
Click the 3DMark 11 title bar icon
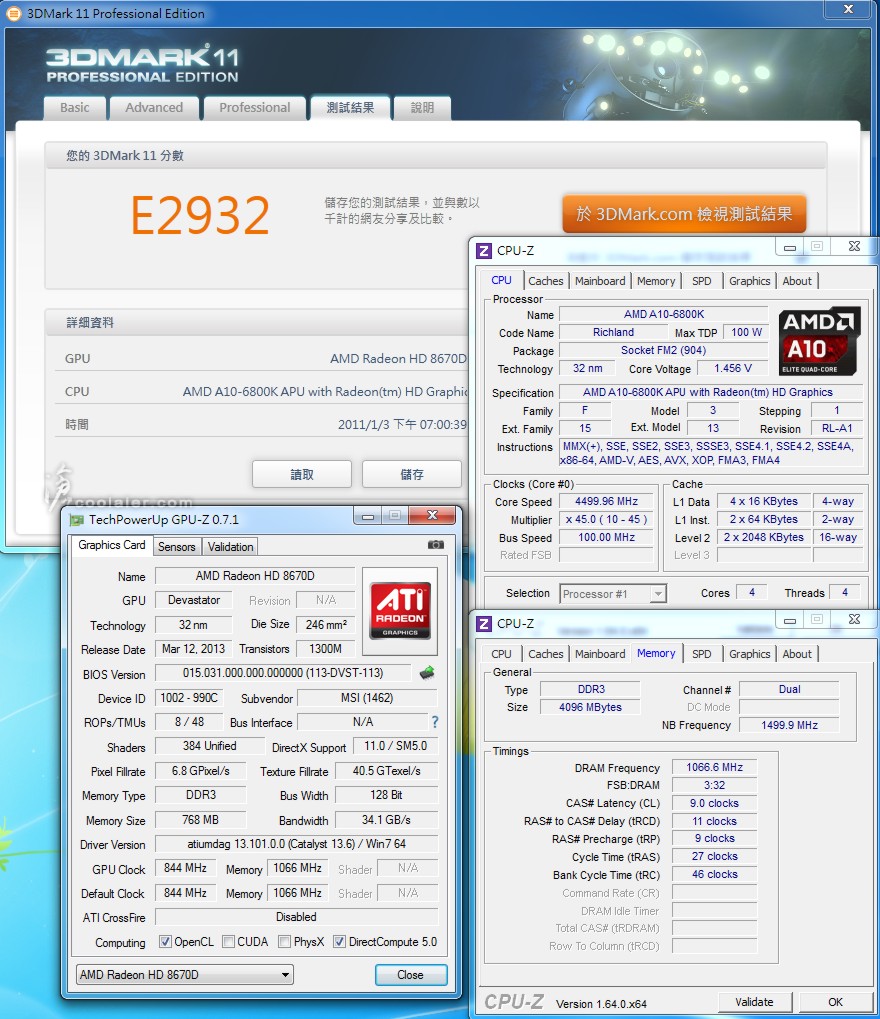pos(12,13)
